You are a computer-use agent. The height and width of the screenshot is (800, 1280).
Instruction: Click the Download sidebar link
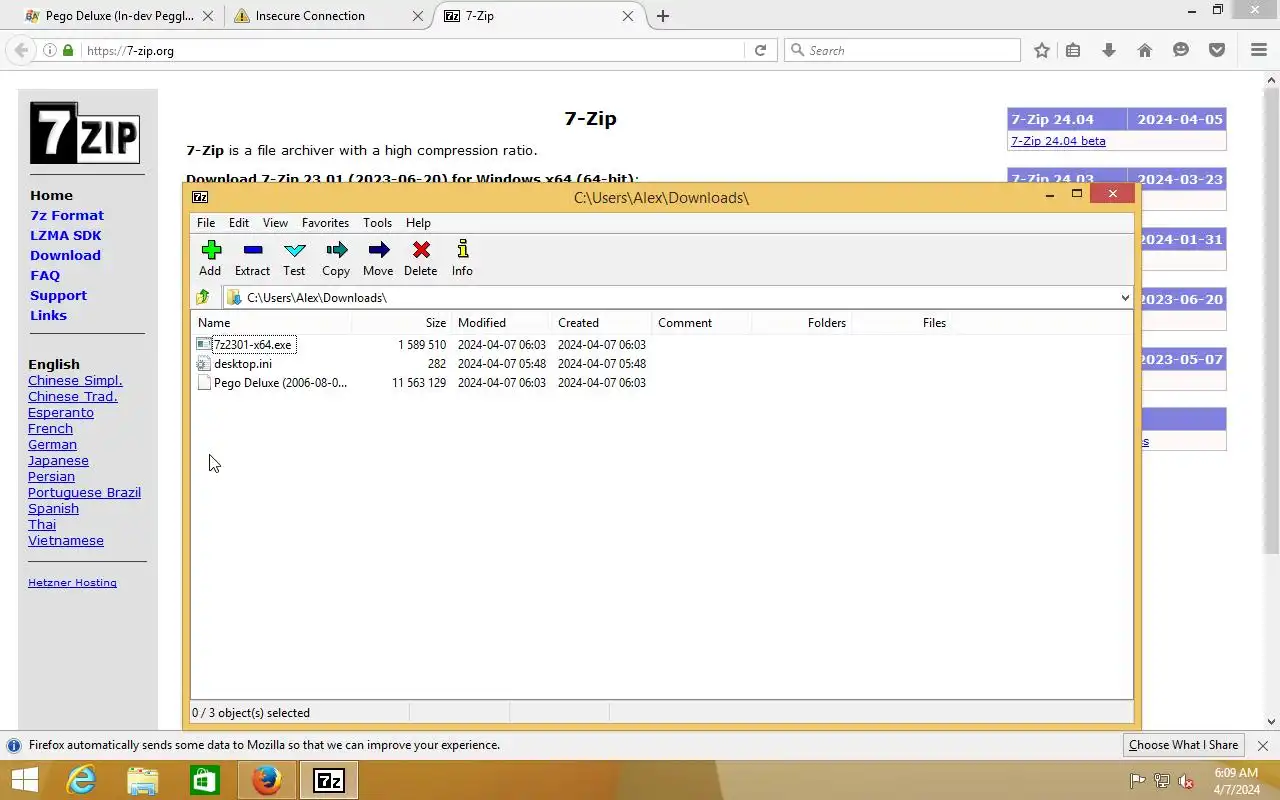point(65,255)
